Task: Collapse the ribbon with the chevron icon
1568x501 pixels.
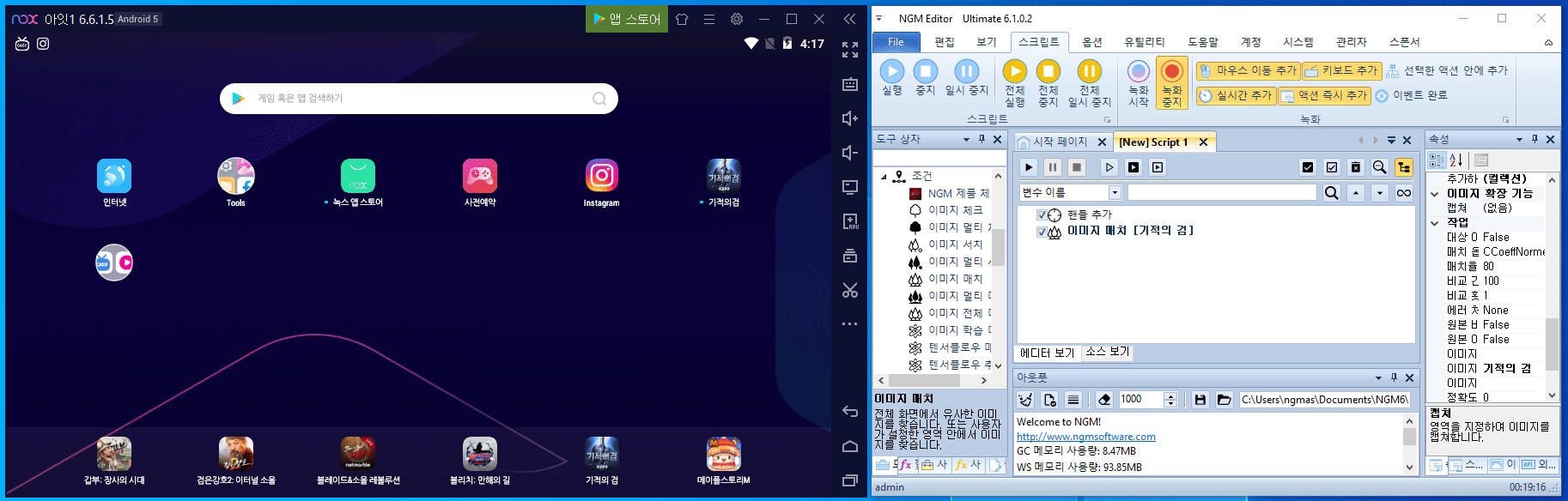Action: 1548,42
